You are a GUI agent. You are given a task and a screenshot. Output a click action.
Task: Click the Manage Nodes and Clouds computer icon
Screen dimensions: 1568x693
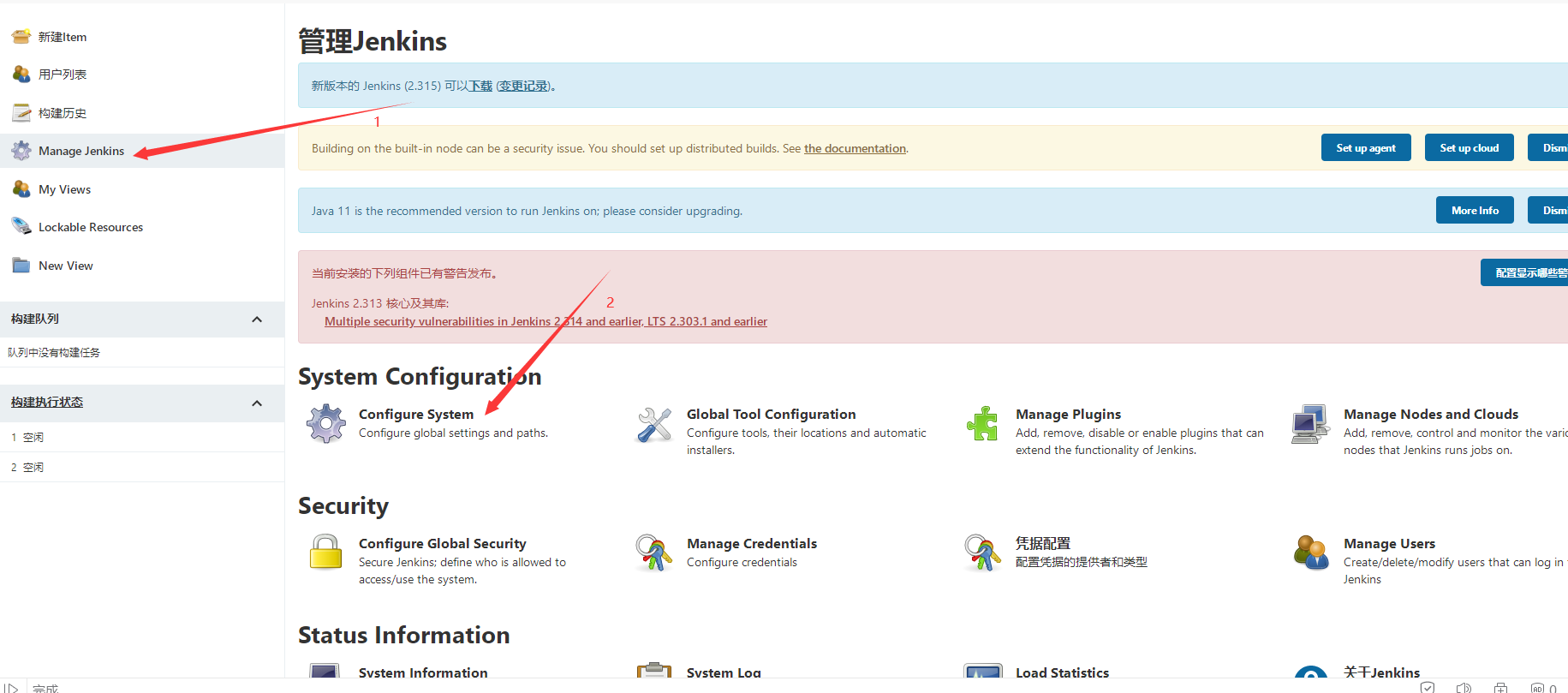pyautogui.click(x=1311, y=424)
